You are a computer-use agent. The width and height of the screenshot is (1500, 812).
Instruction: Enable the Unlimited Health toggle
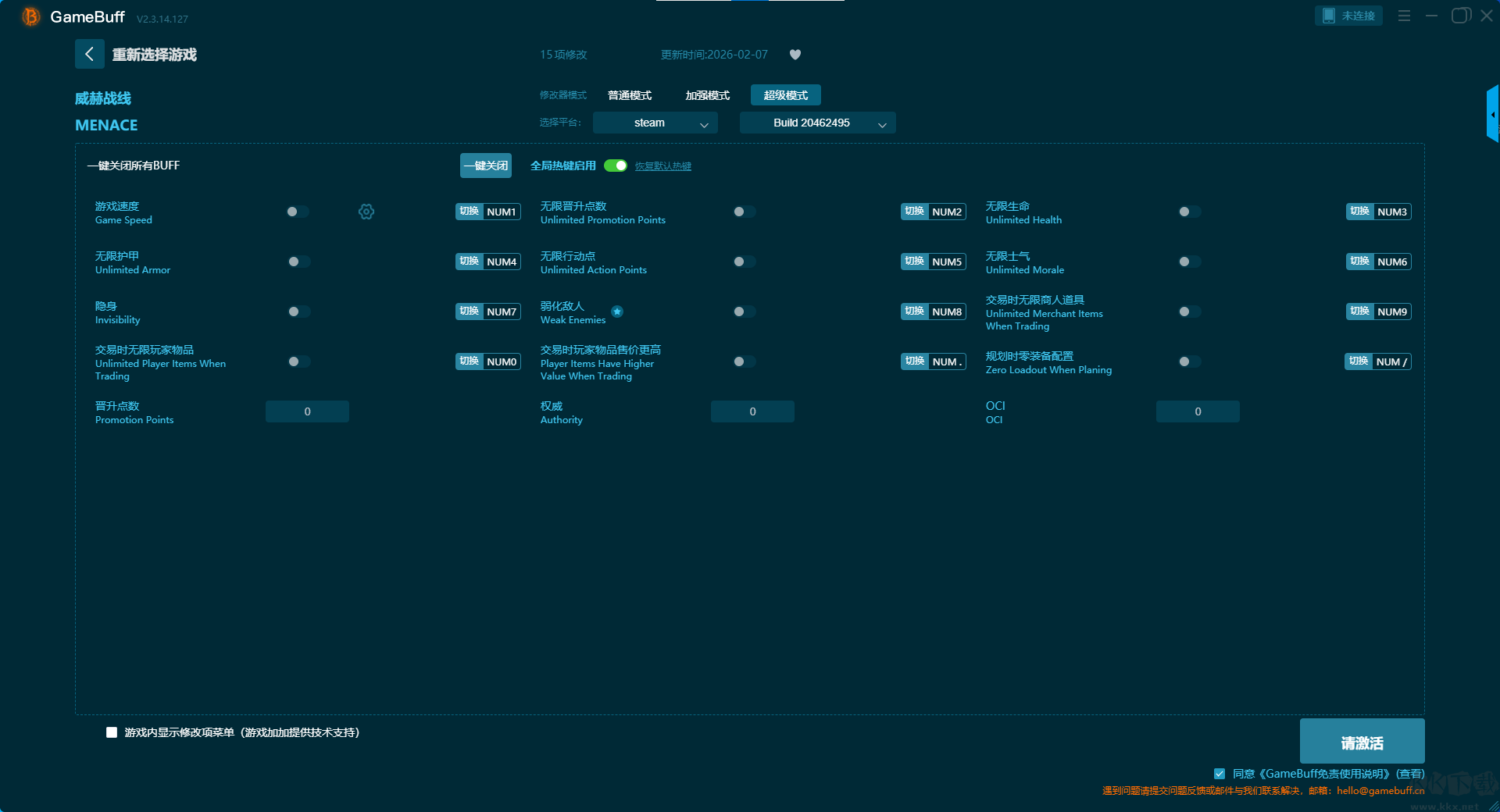(x=1189, y=212)
